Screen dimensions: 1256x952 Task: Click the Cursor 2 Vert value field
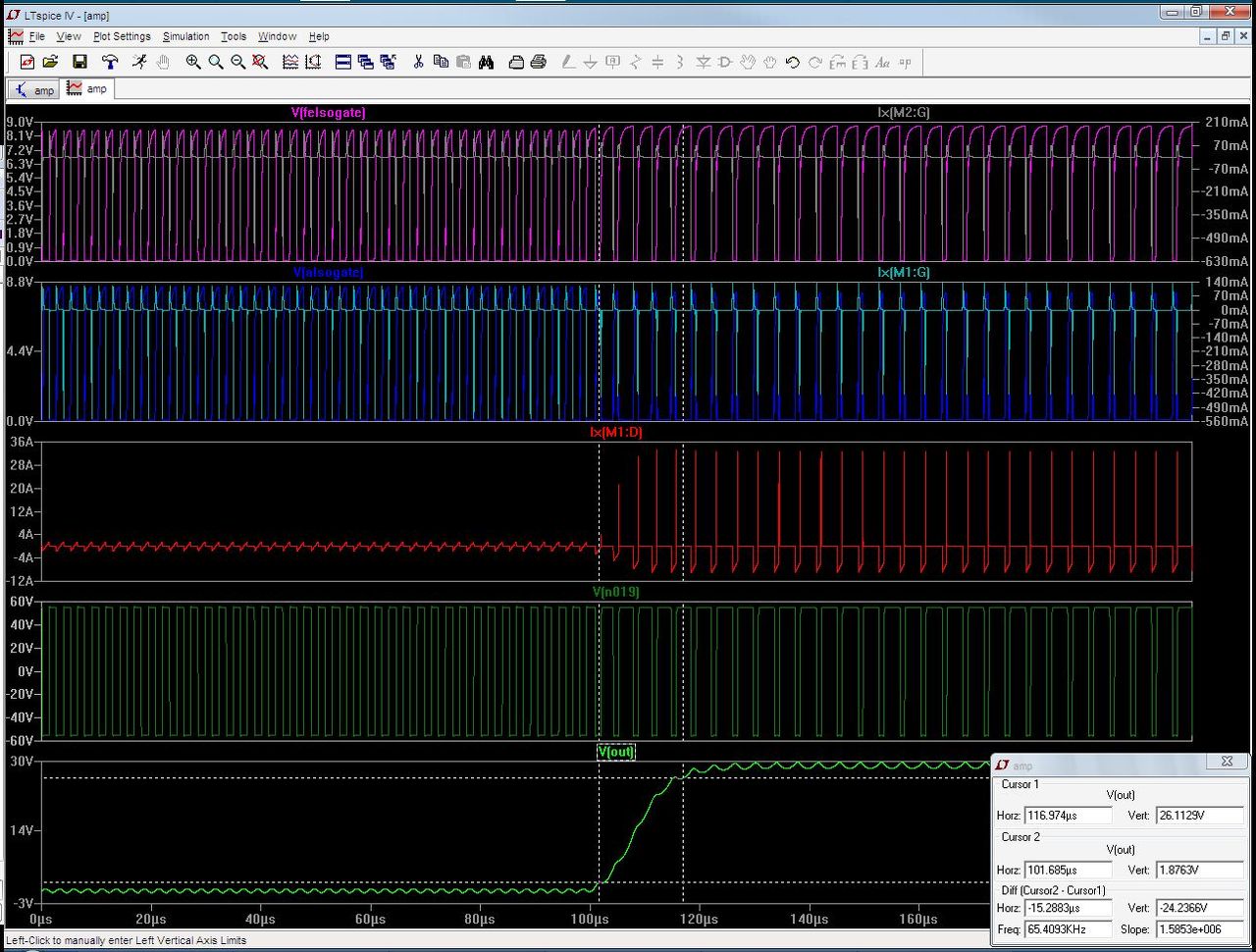coord(1199,870)
